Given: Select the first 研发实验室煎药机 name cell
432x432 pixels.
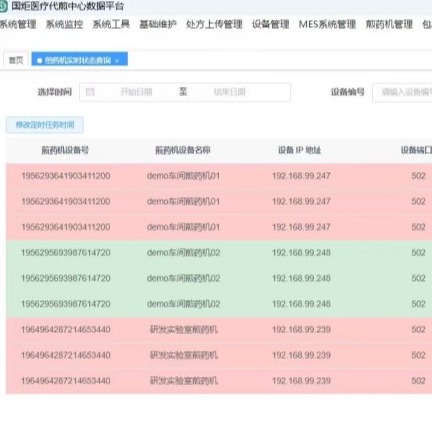Looking at the screenshot, I should (184, 329).
